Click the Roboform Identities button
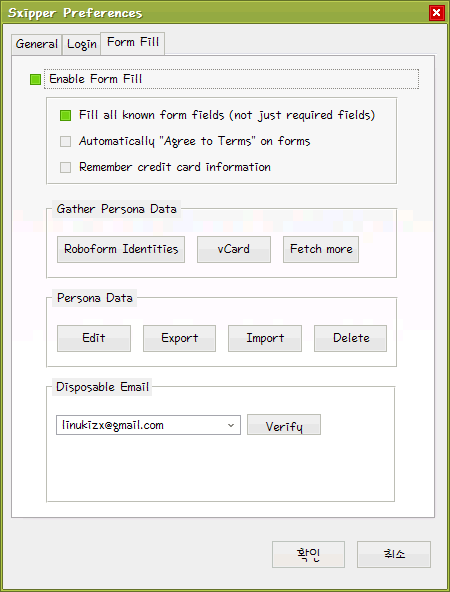Viewport: 450px width, 592px height. pos(121,249)
